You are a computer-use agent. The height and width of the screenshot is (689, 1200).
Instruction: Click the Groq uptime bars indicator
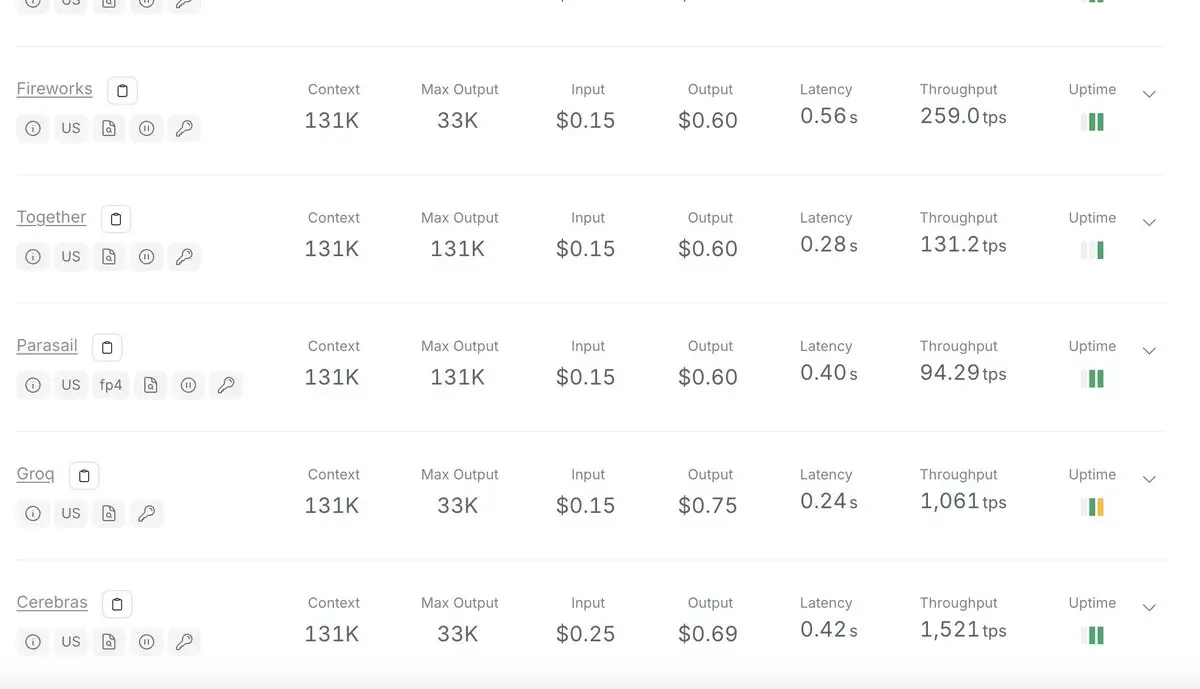[1092, 507]
